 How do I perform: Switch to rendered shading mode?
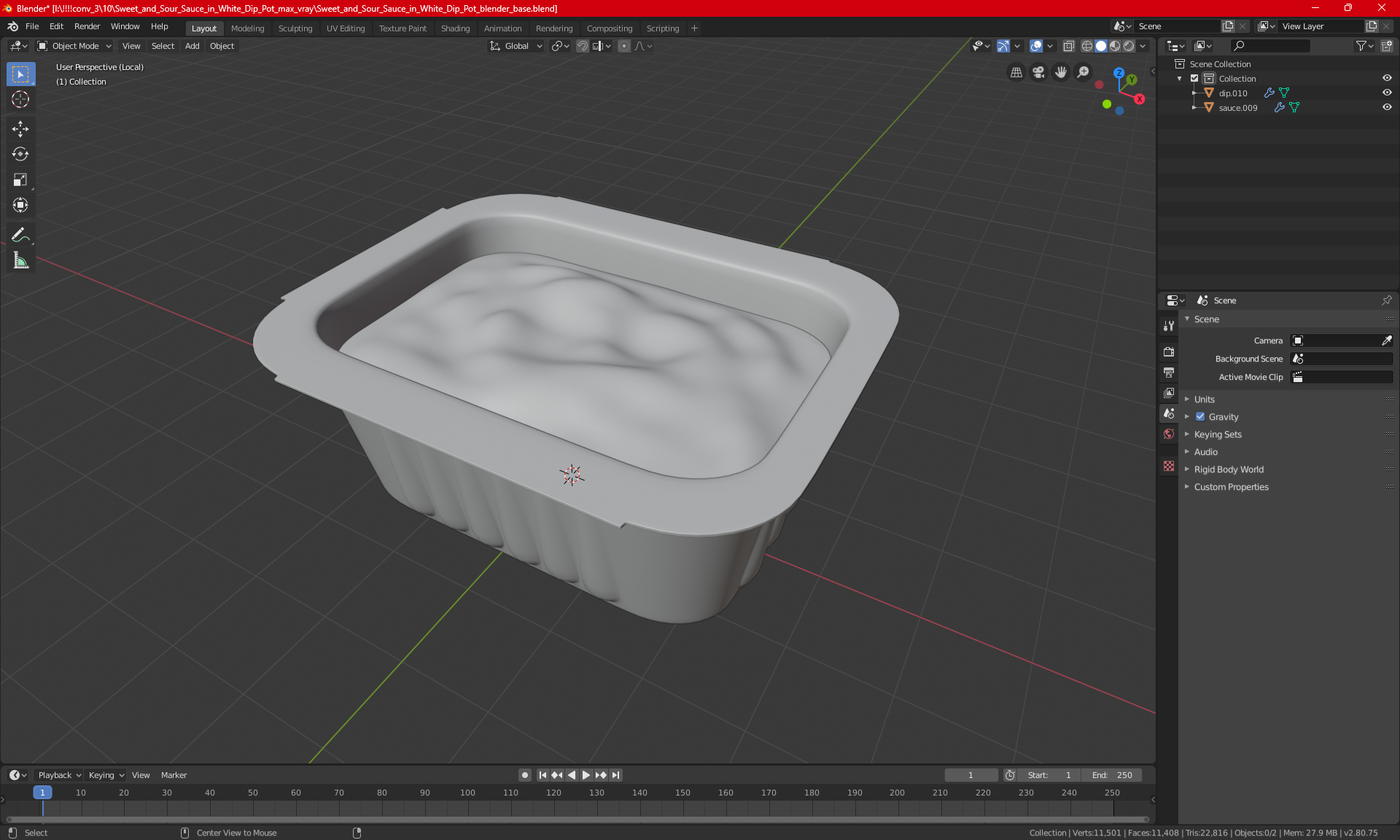pos(1129,46)
